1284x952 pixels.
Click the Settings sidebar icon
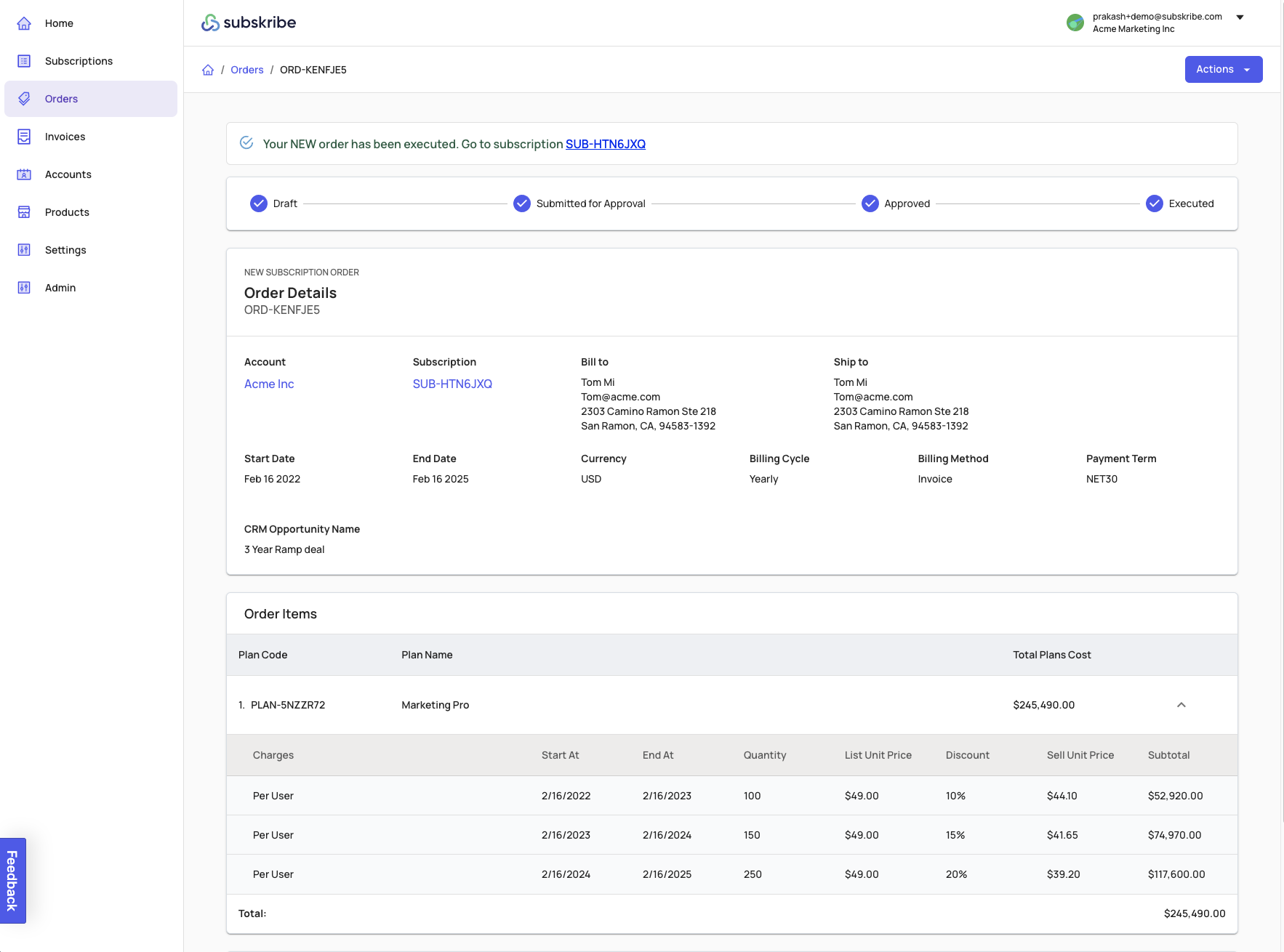[24, 250]
